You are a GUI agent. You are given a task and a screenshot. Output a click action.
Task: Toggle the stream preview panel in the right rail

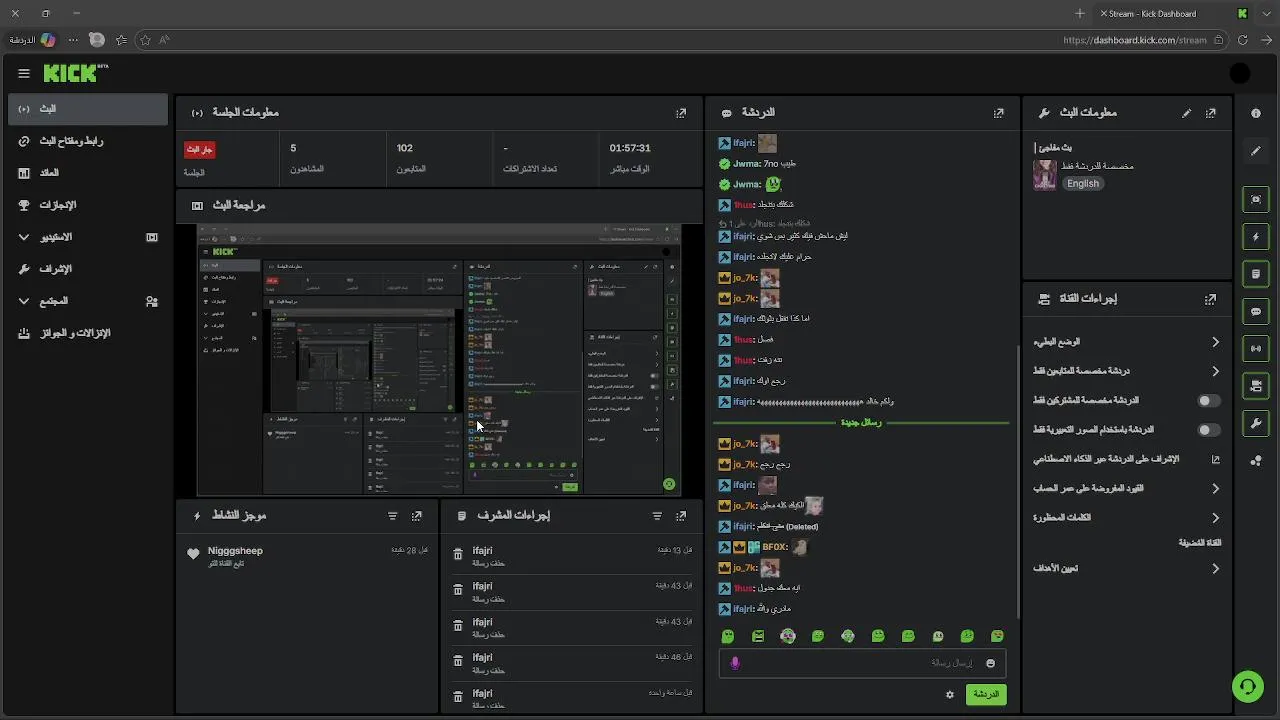(x=1256, y=199)
